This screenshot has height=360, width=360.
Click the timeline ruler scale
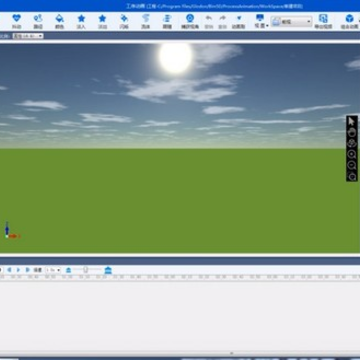coord(180,277)
